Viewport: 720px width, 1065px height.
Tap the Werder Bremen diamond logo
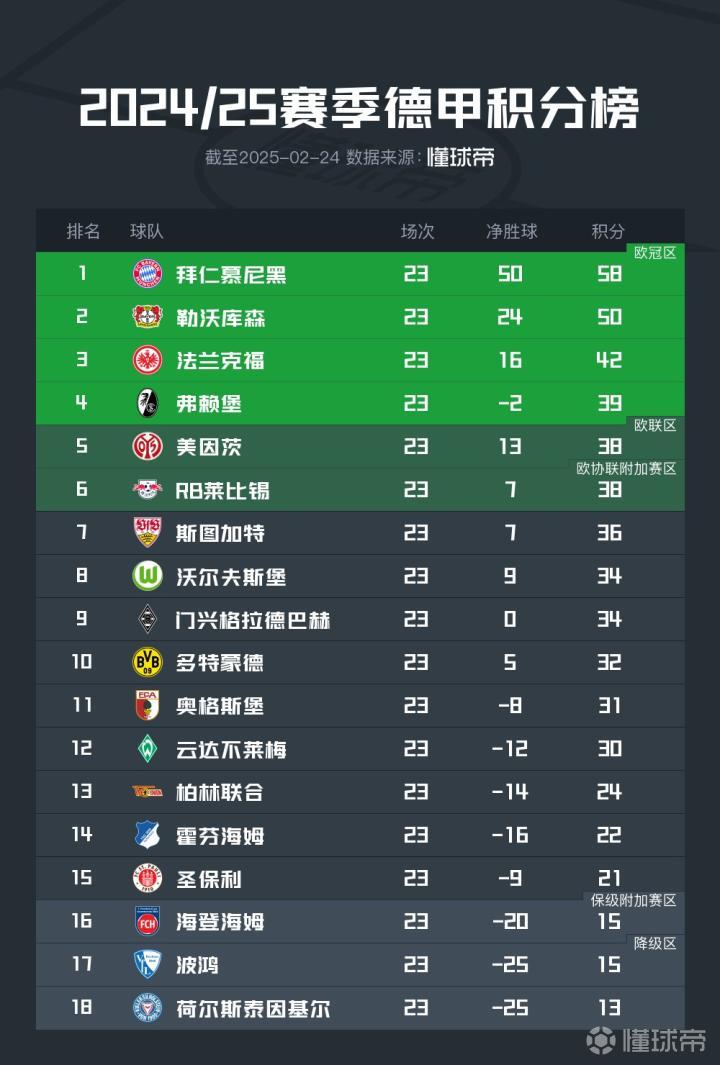(147, 749)
